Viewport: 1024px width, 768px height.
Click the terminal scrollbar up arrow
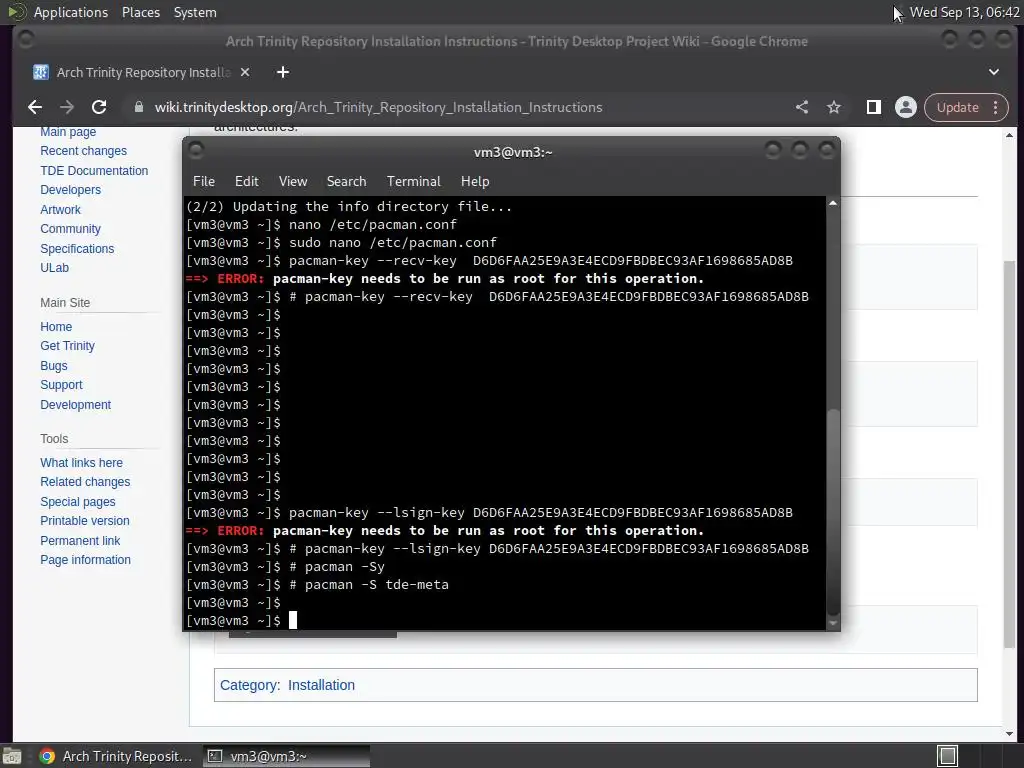[833, 204]
